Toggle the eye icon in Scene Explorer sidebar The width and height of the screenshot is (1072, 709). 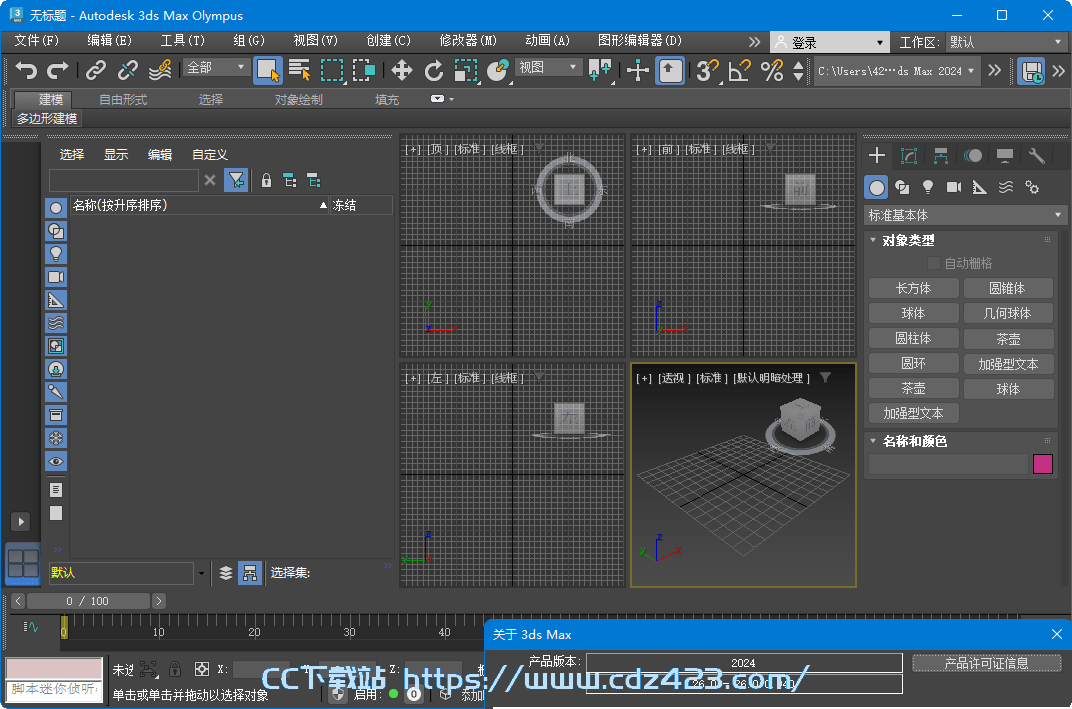point(56,461)
